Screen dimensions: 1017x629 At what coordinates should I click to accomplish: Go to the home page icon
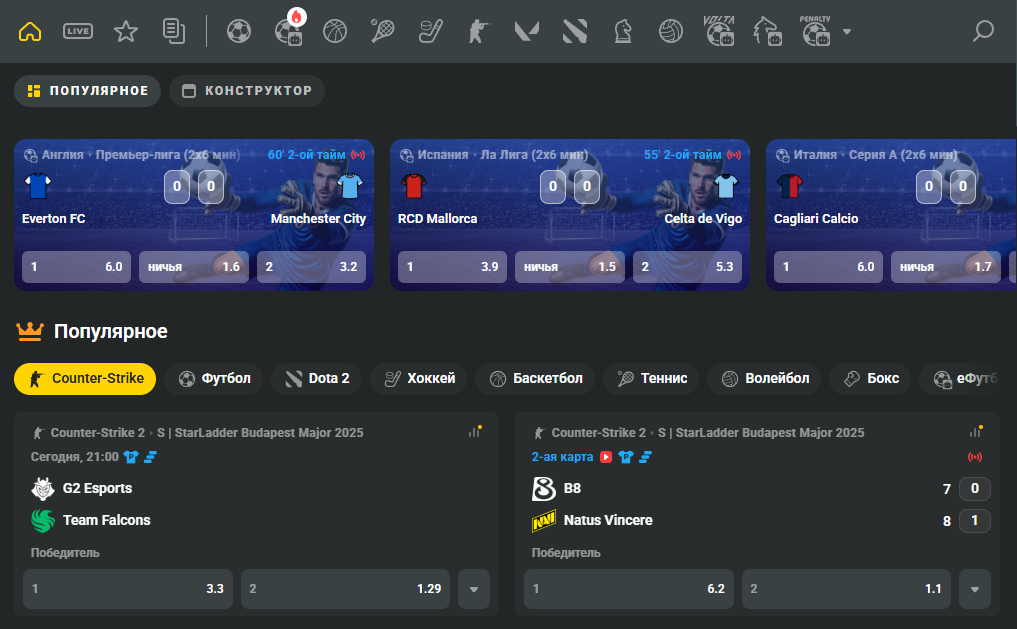tap(30, 31)
